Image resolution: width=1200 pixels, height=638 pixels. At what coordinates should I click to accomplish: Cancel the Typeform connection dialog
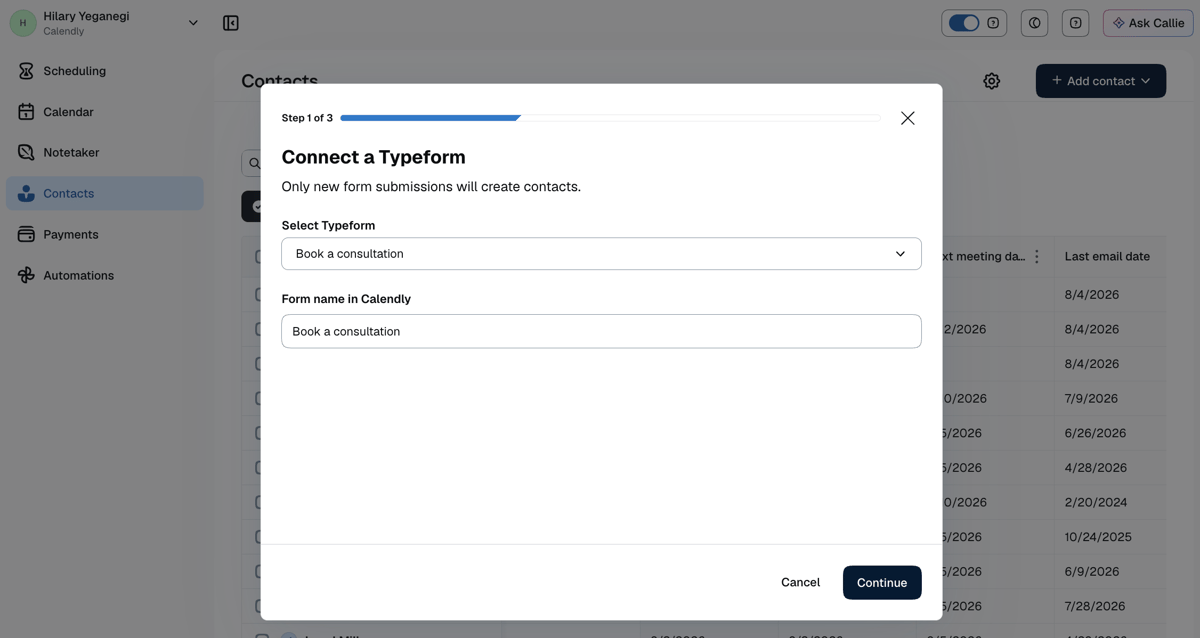point(800,582)
